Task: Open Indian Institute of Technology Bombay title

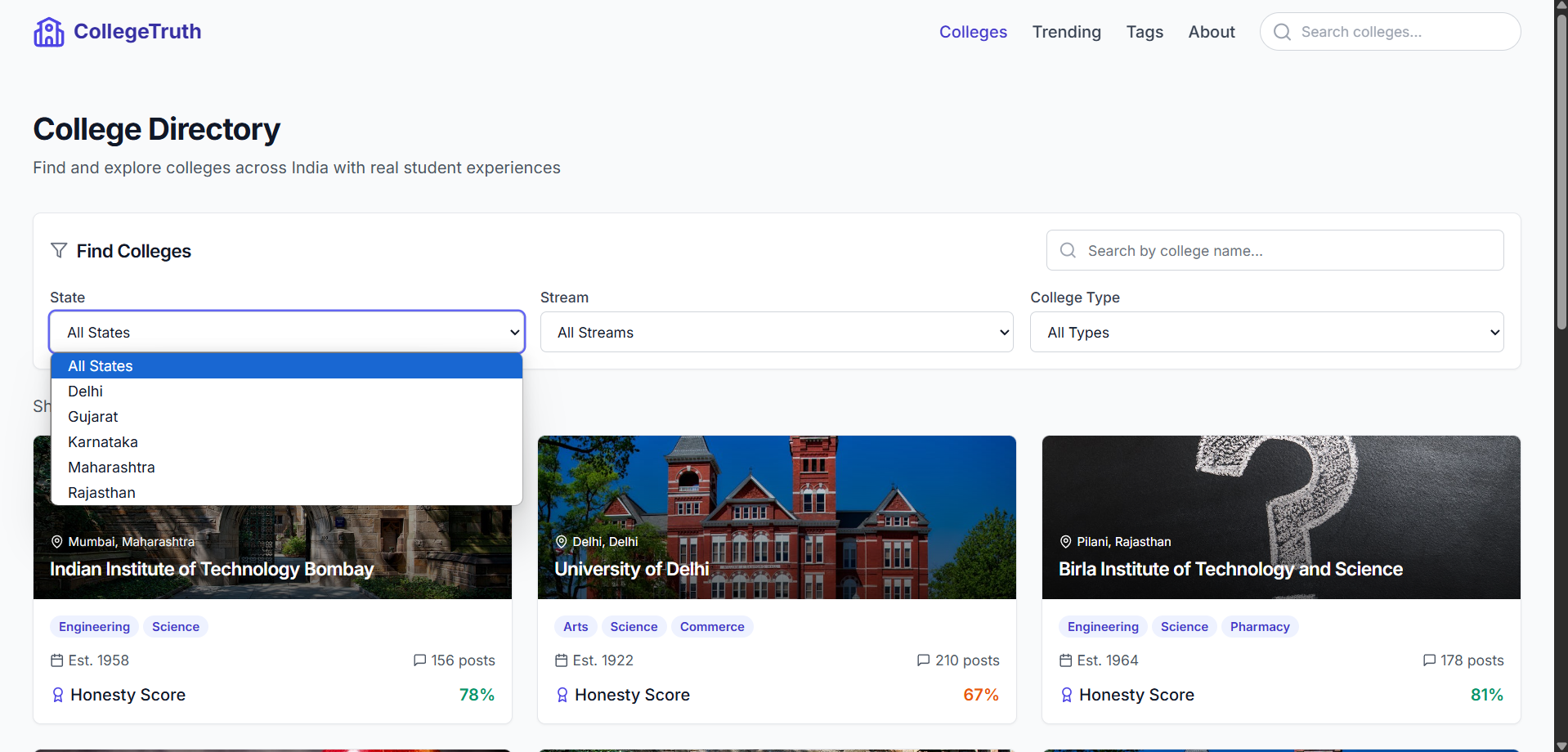Action: coord(212,569)
